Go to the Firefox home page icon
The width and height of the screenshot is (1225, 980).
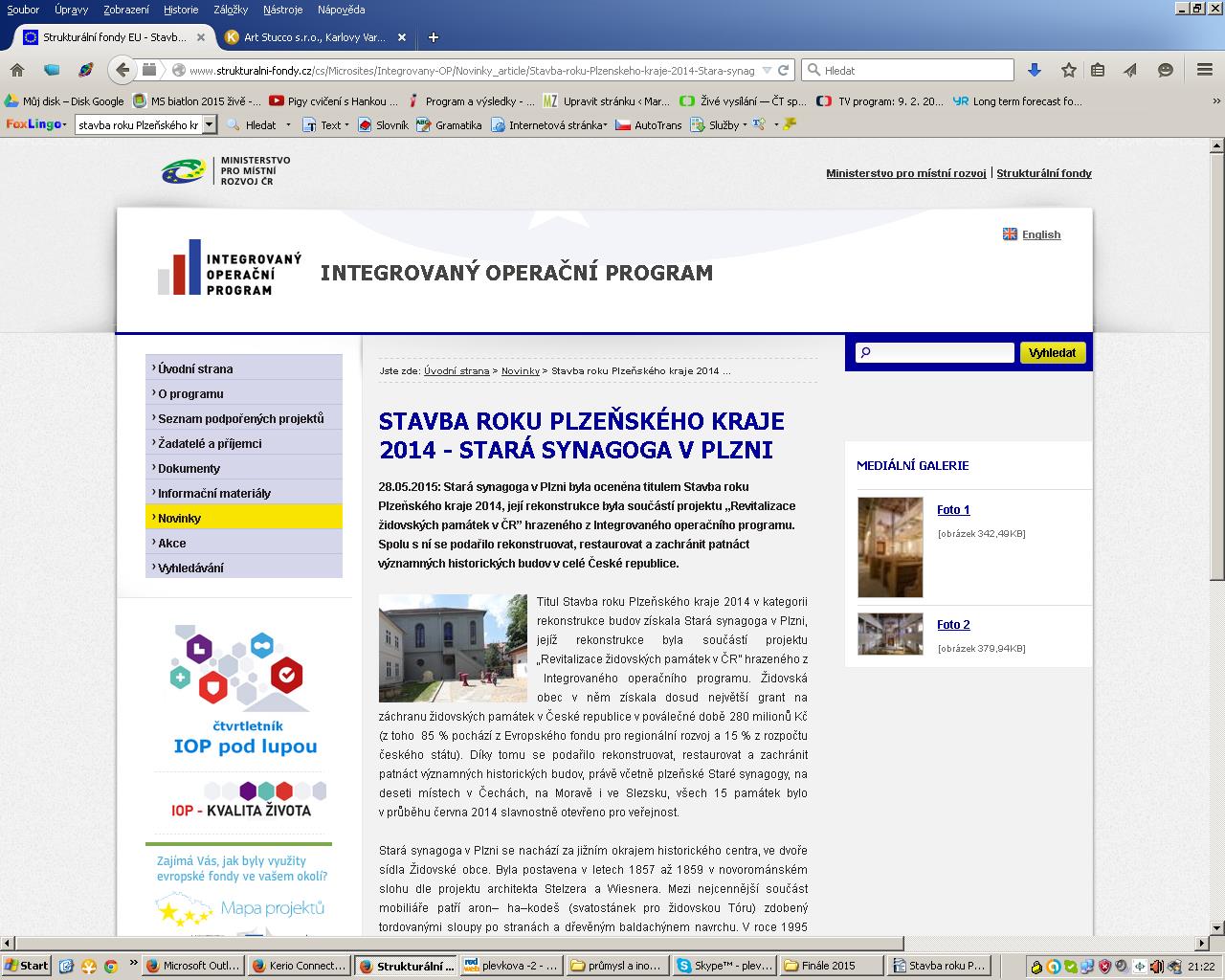[17, 70]
